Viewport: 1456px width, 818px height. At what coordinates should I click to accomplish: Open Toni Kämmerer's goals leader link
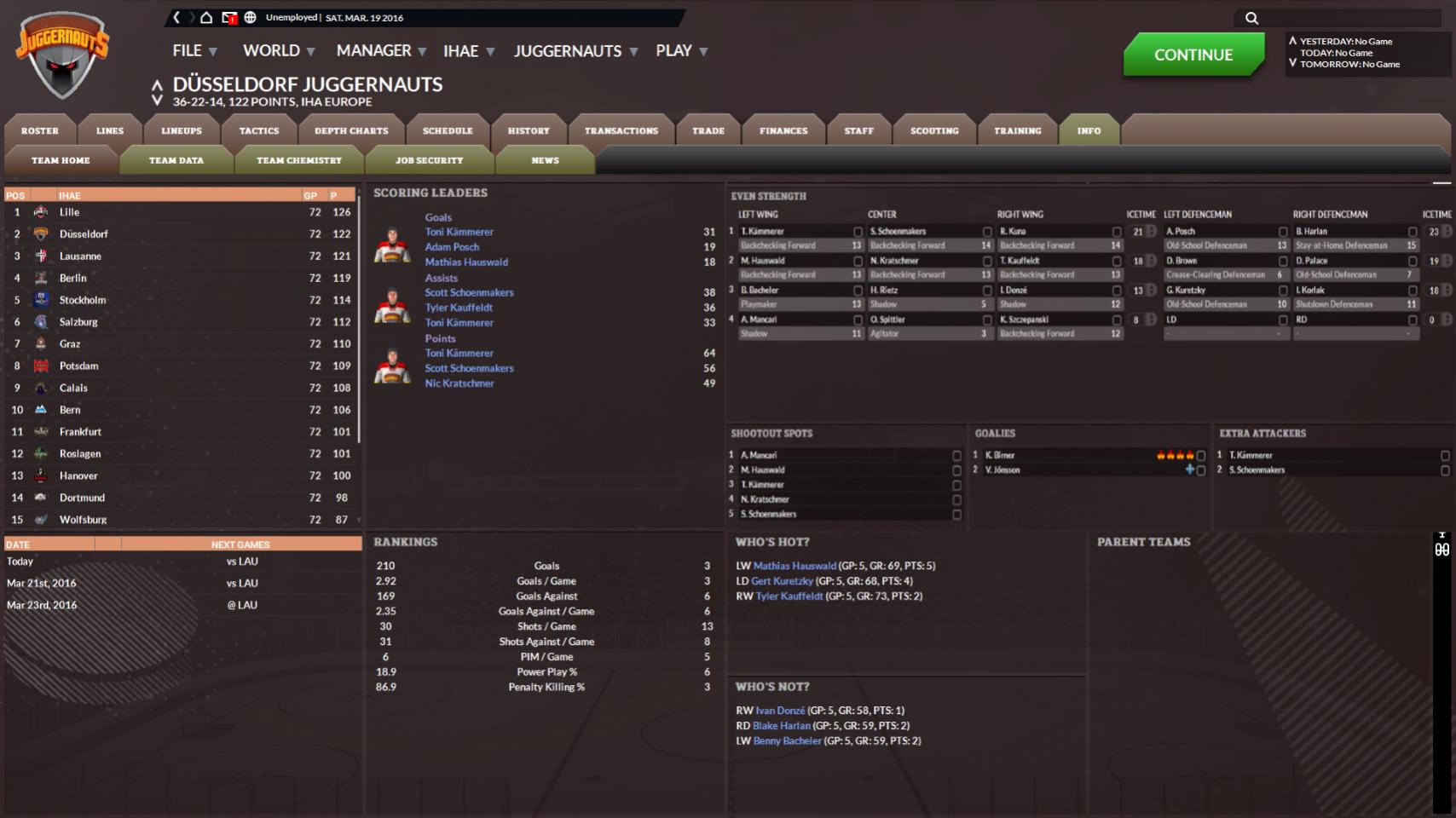point(459,232)
